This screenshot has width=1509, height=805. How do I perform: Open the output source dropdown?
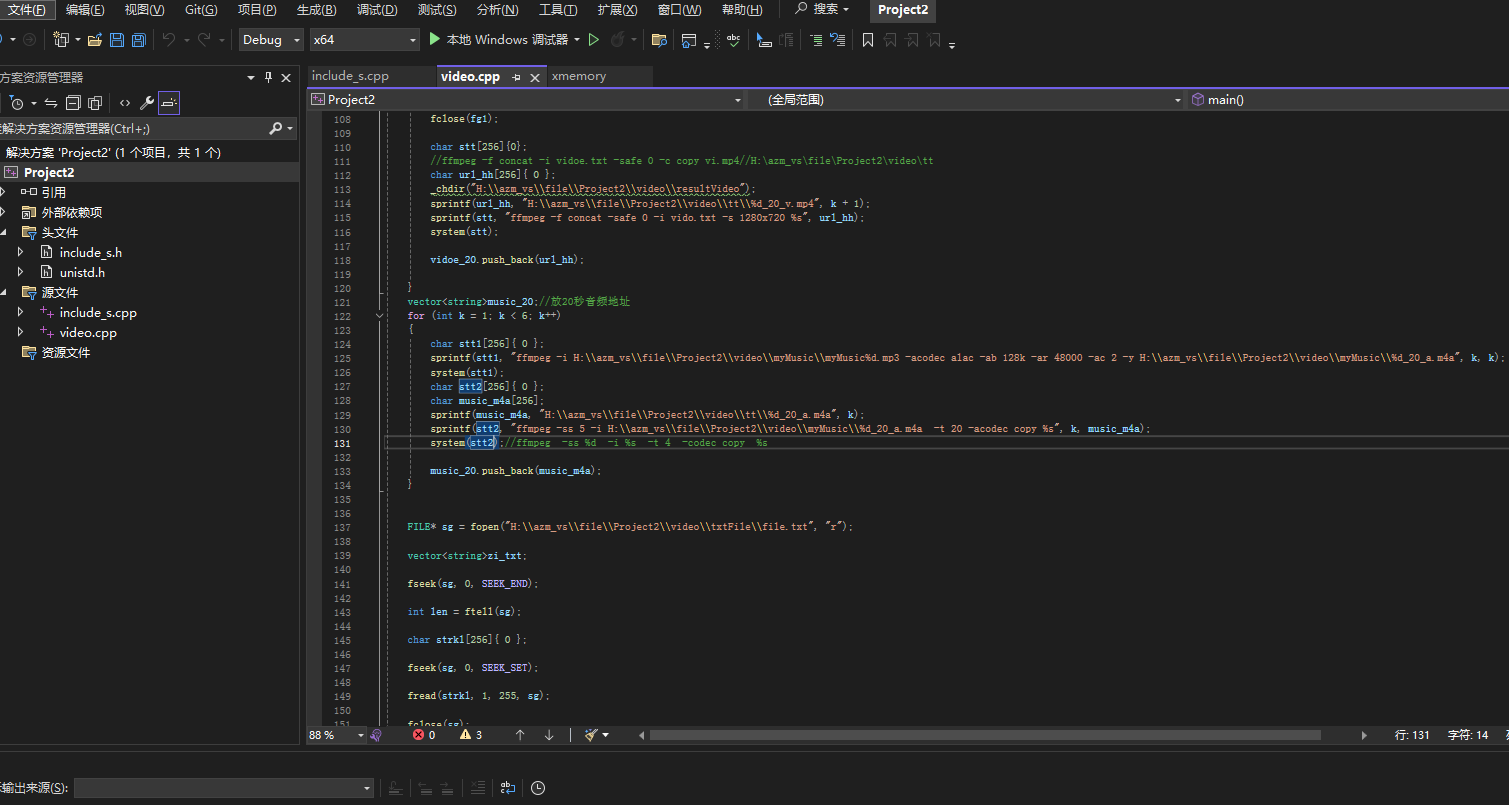[224, 788]
